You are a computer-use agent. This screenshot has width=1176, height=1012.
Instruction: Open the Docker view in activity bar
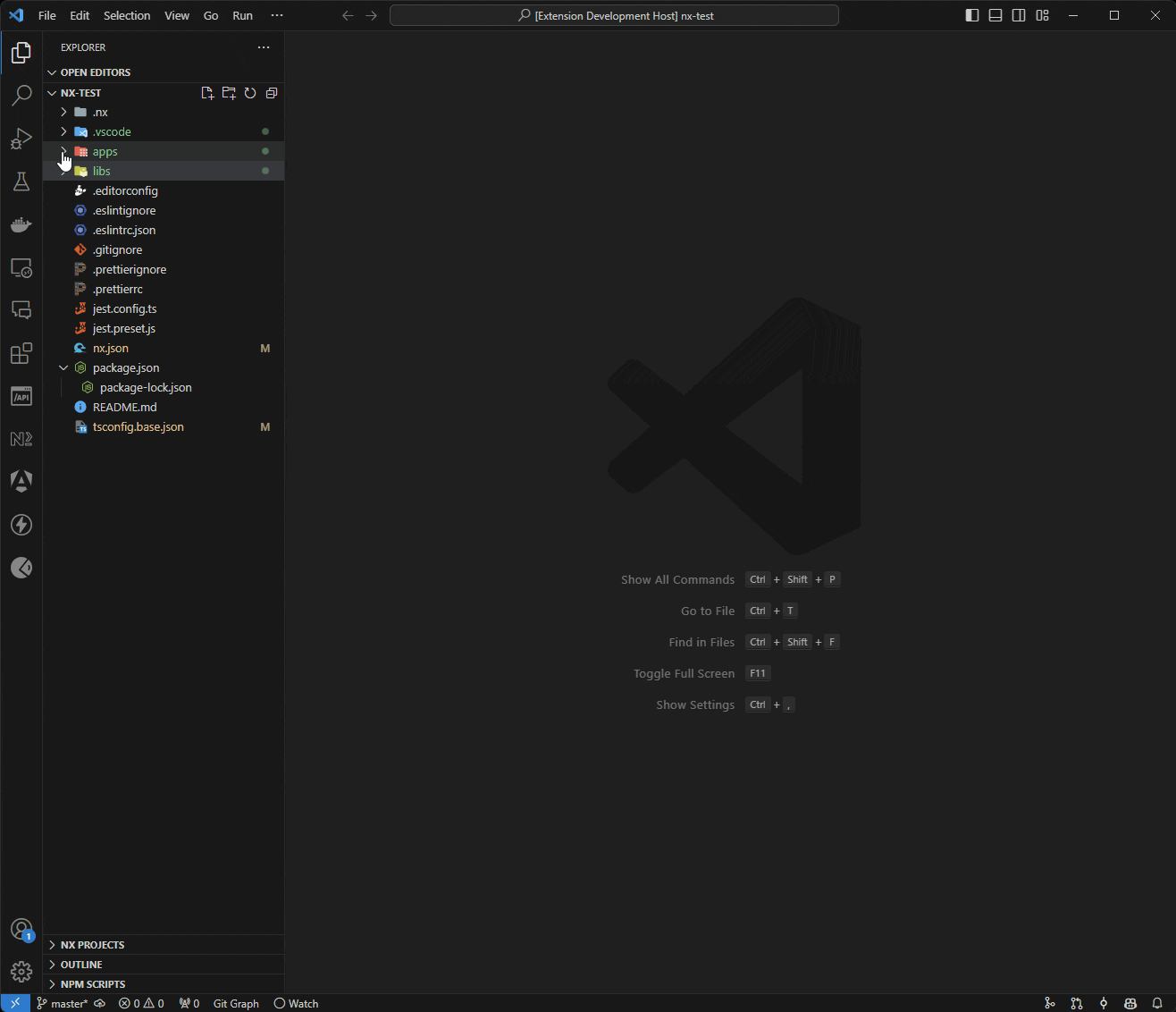tap(21, 224)
